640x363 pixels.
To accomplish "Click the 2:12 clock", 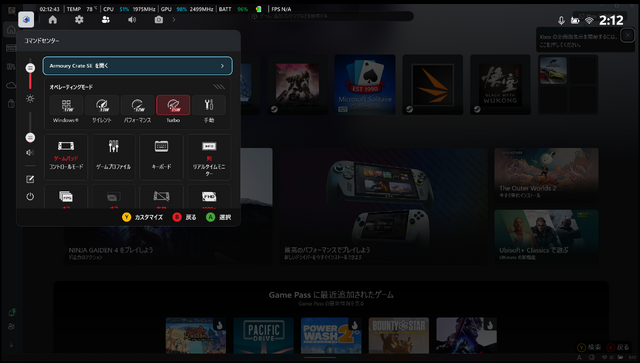I will pyautogui.click(x=611, y=20).
